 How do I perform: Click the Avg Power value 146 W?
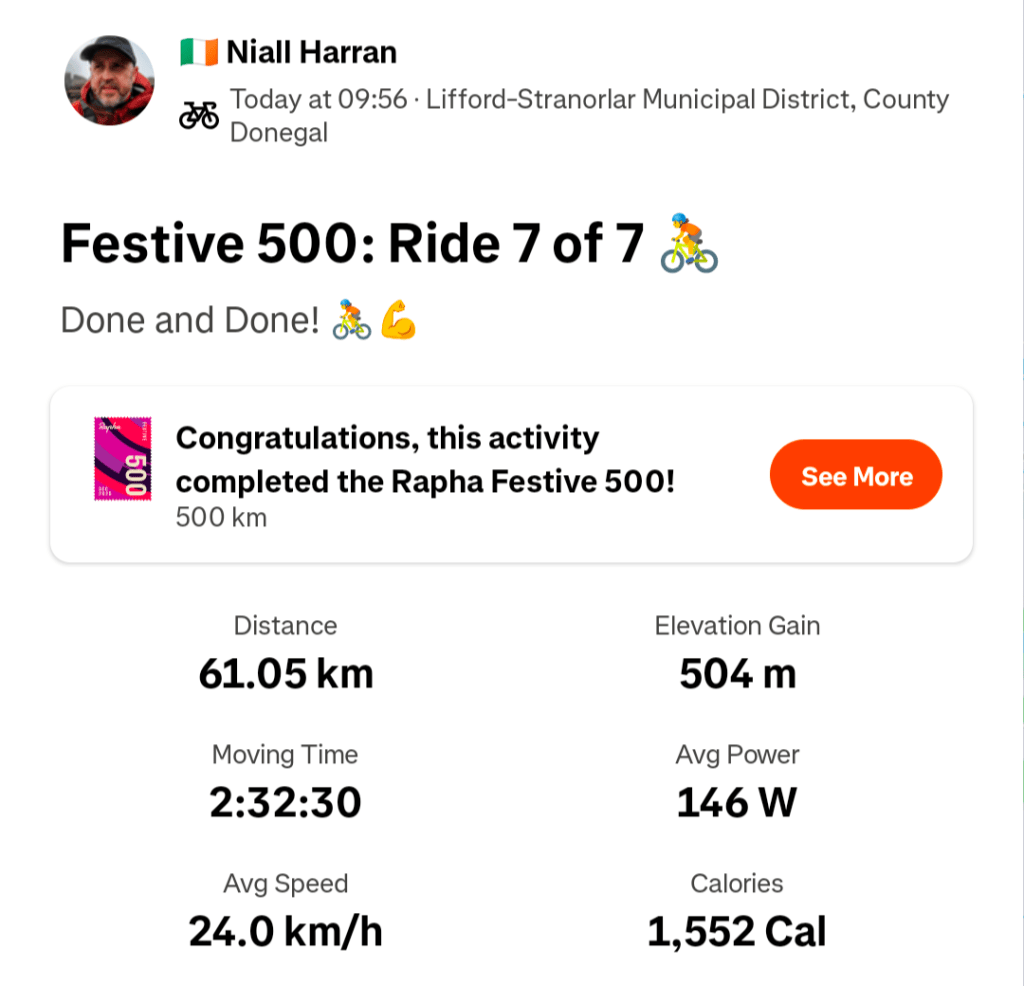pyautogui.click(x=737, y=802)
